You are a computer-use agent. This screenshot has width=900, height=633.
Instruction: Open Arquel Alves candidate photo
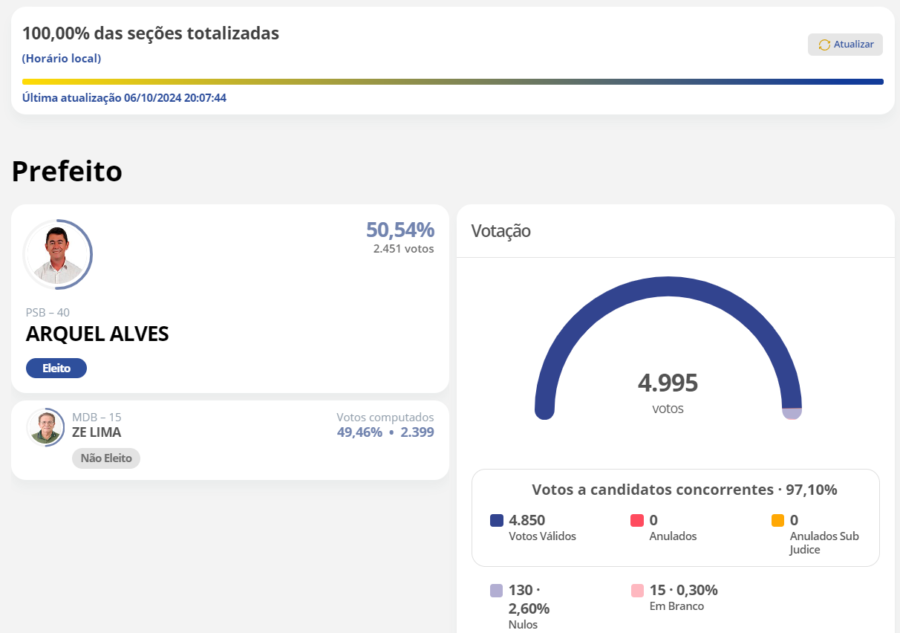coord(57,254)
